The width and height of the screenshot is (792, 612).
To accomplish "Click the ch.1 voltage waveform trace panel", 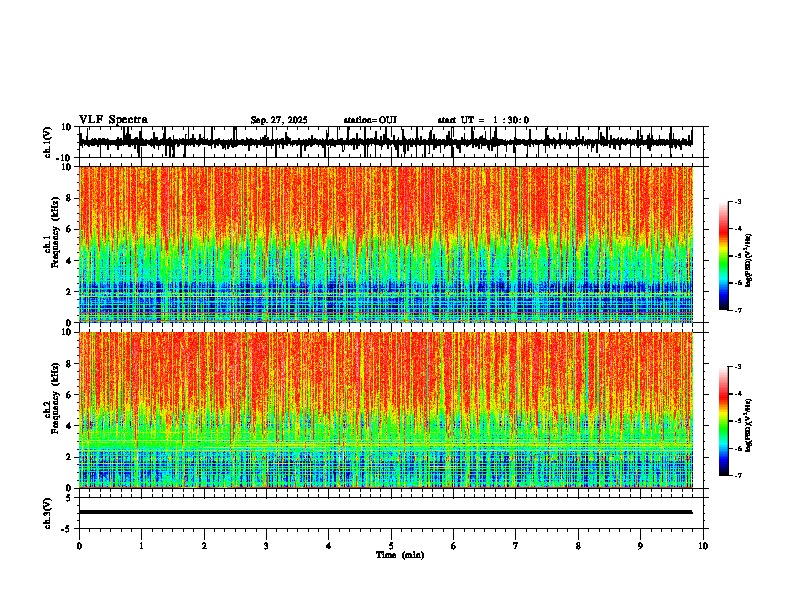I will coord(390,142).
